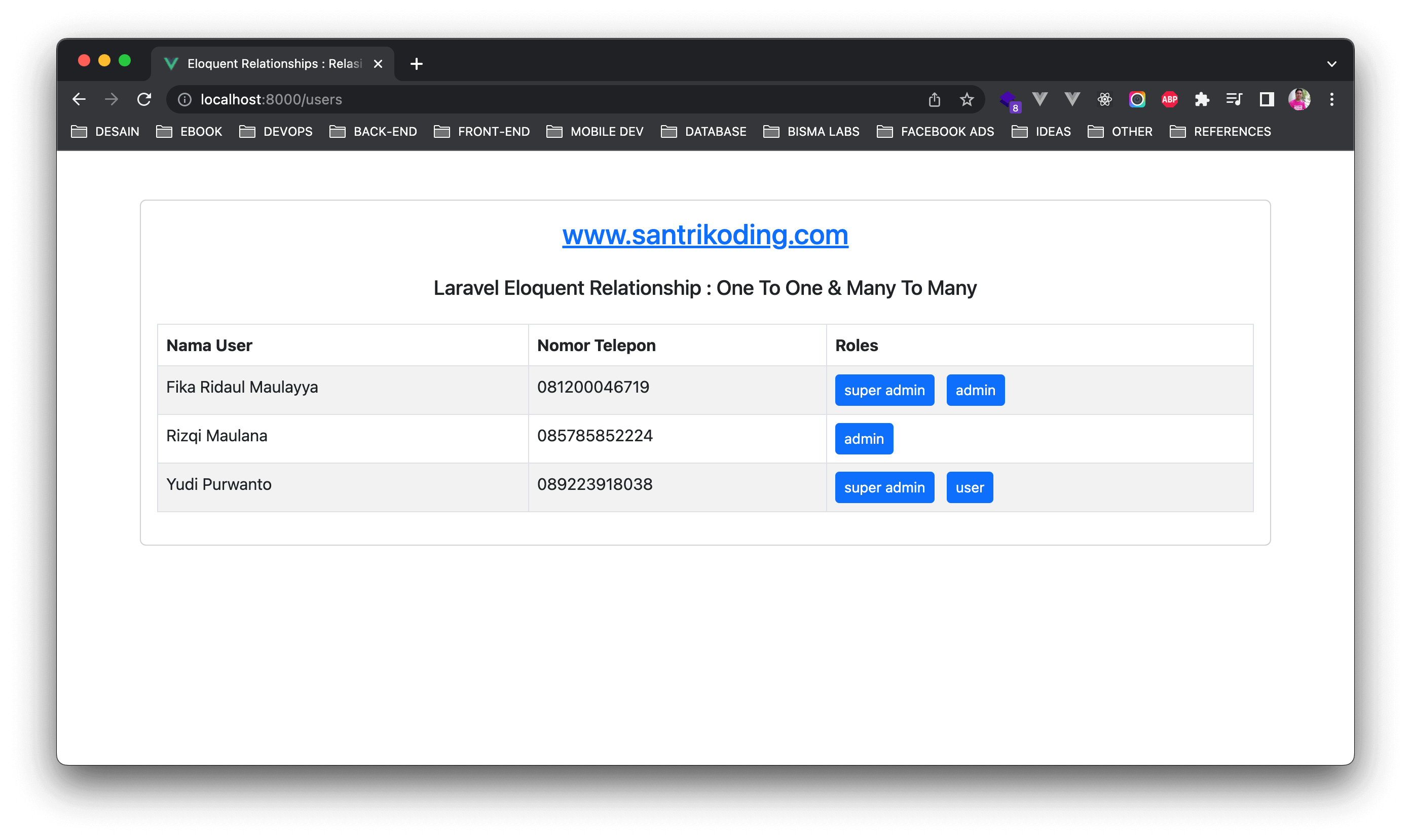1411x840 pixels.
Task: Open the DATABASE bookmarks folder
Action: (704, 132)
